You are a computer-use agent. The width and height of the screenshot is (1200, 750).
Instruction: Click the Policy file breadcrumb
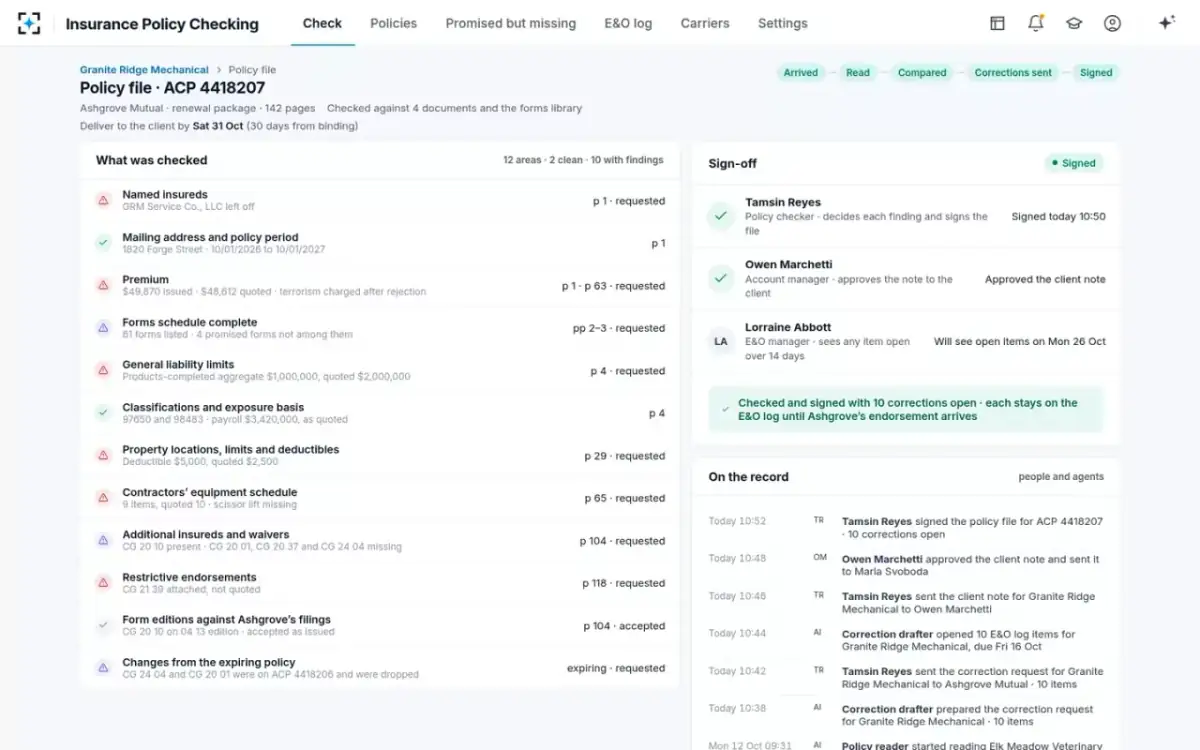pos(252,70)
